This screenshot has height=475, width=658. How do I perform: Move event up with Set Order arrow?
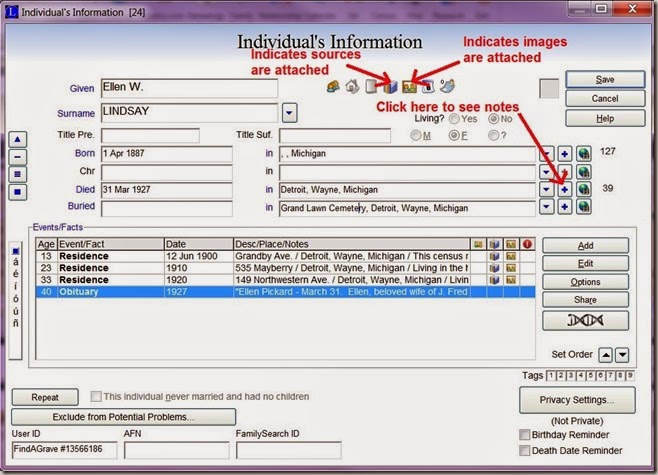(605, 355)
